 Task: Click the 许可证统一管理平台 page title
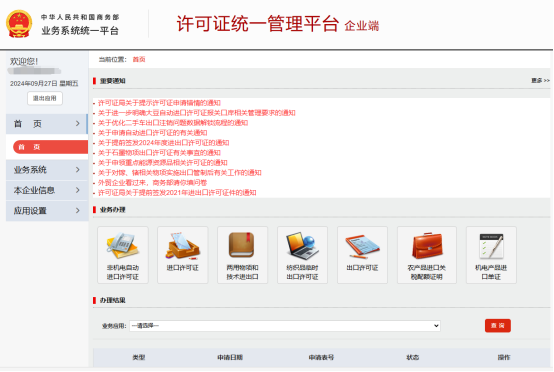point(258,24)
